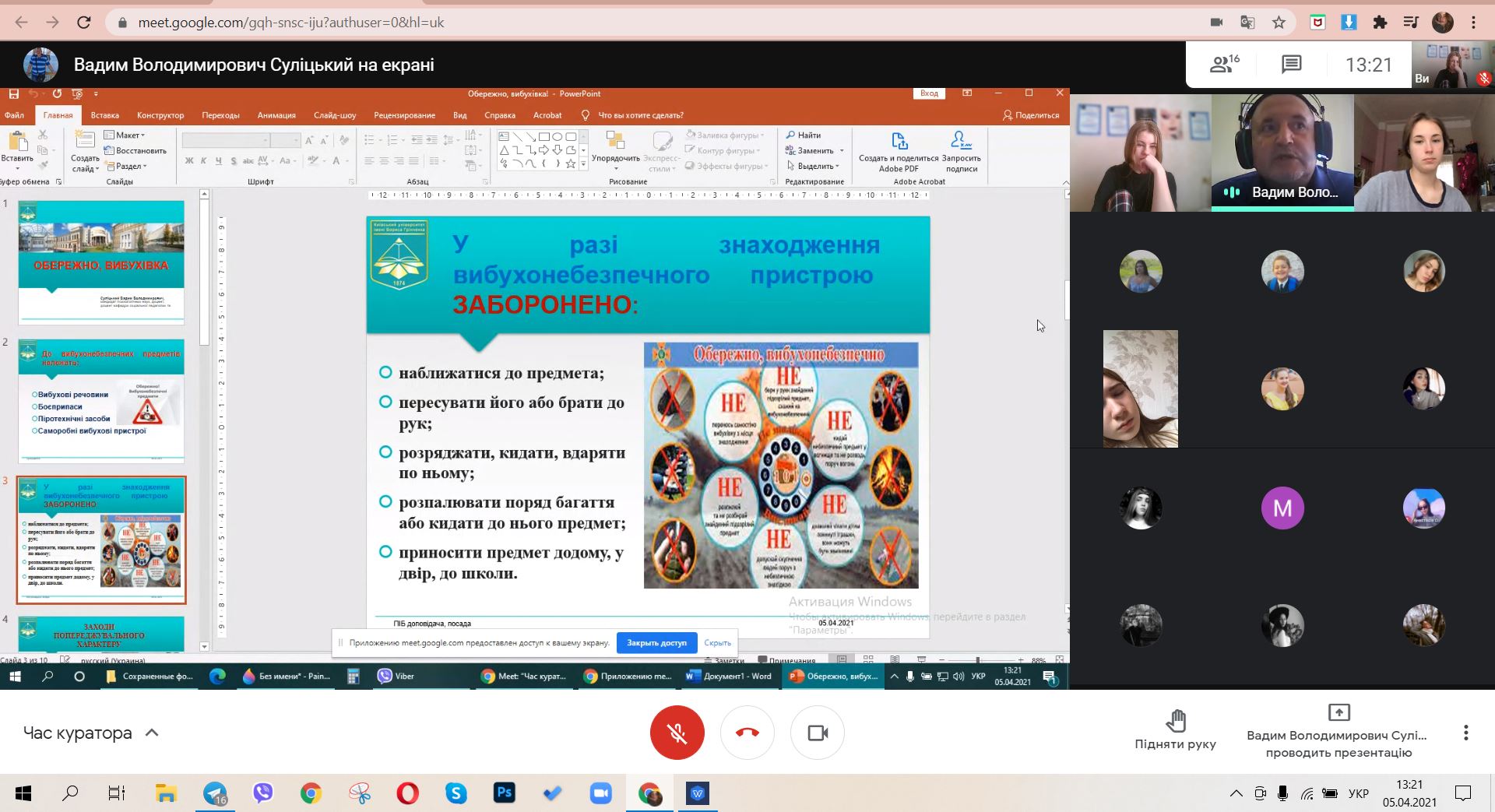Launch Telegram from the taskbar
1495x812 pixels.
(x=215, y=793)
